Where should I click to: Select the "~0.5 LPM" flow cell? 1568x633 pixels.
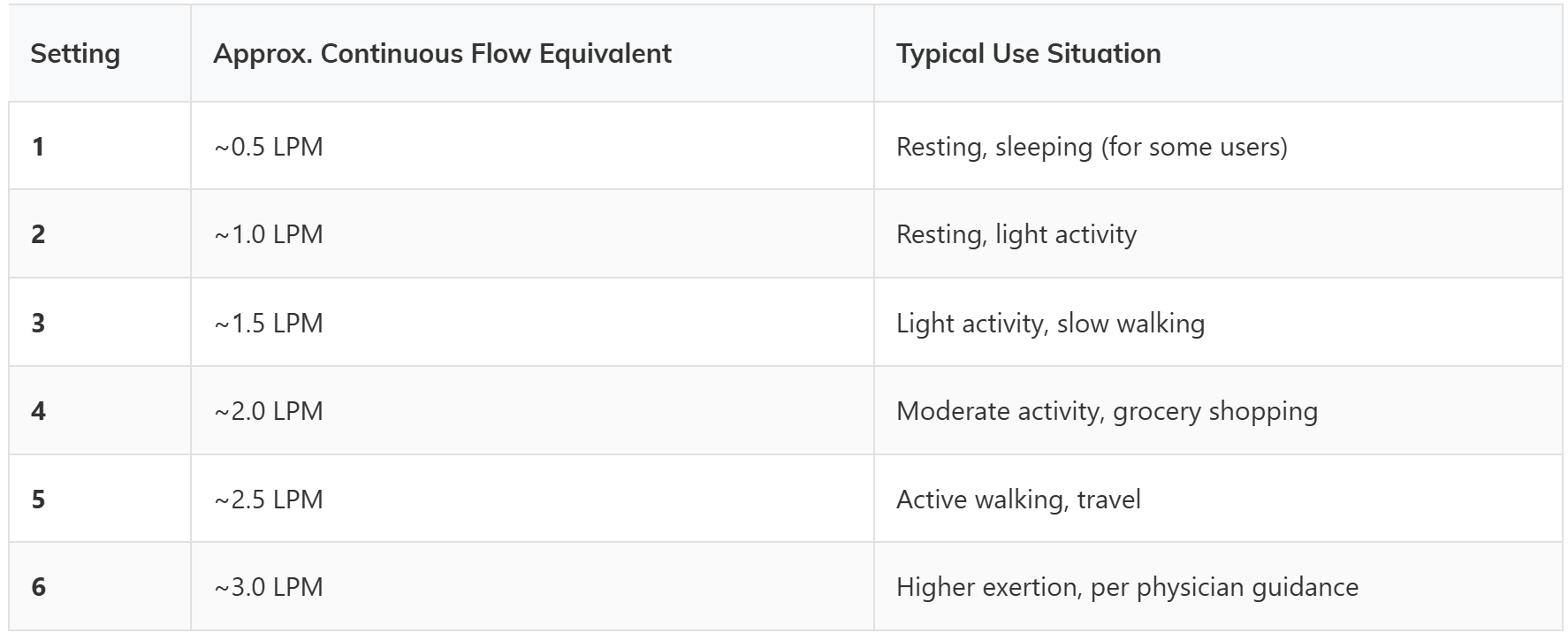[268, 147]
